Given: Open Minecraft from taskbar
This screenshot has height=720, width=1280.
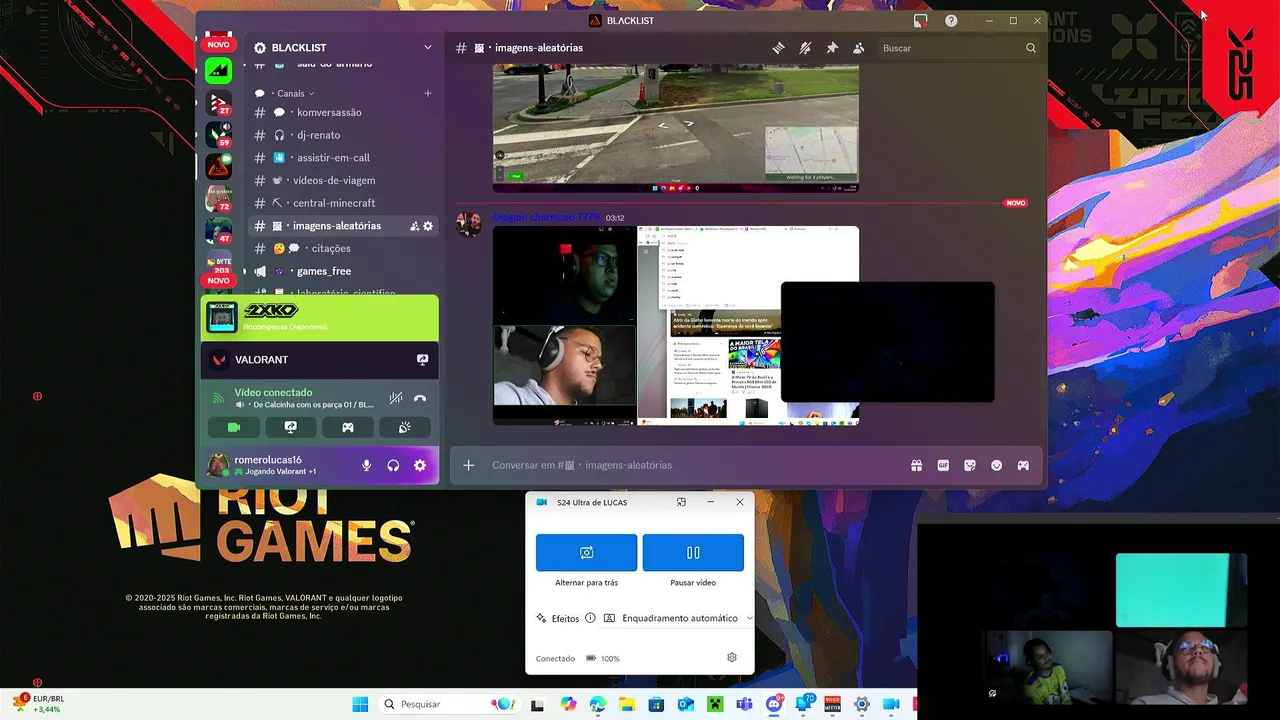Looking at the screenshot, I should [x=716, y=704].
